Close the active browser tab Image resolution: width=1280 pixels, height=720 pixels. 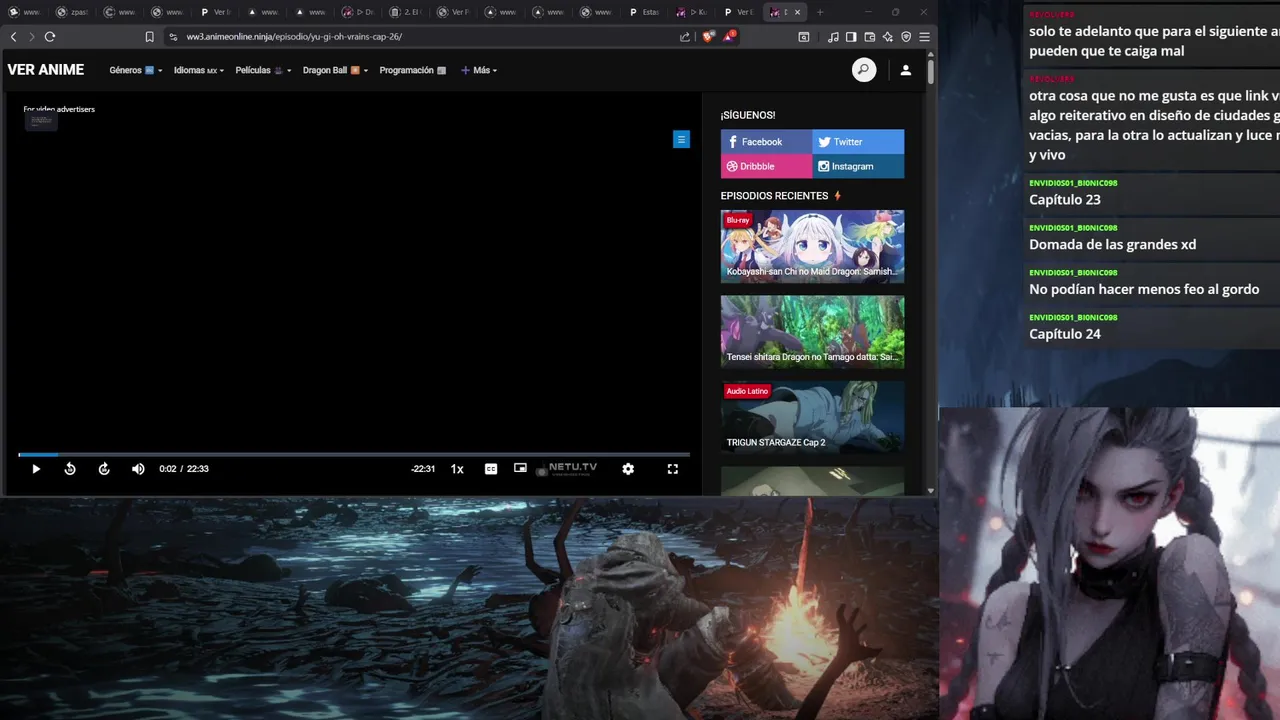point(797,12)
